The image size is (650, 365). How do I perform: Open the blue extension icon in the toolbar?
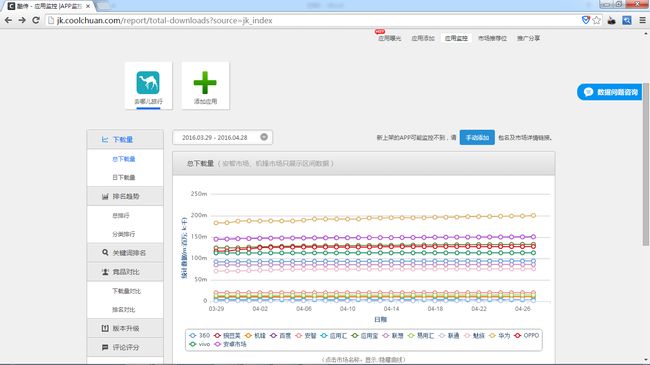(x=627, y=20)
